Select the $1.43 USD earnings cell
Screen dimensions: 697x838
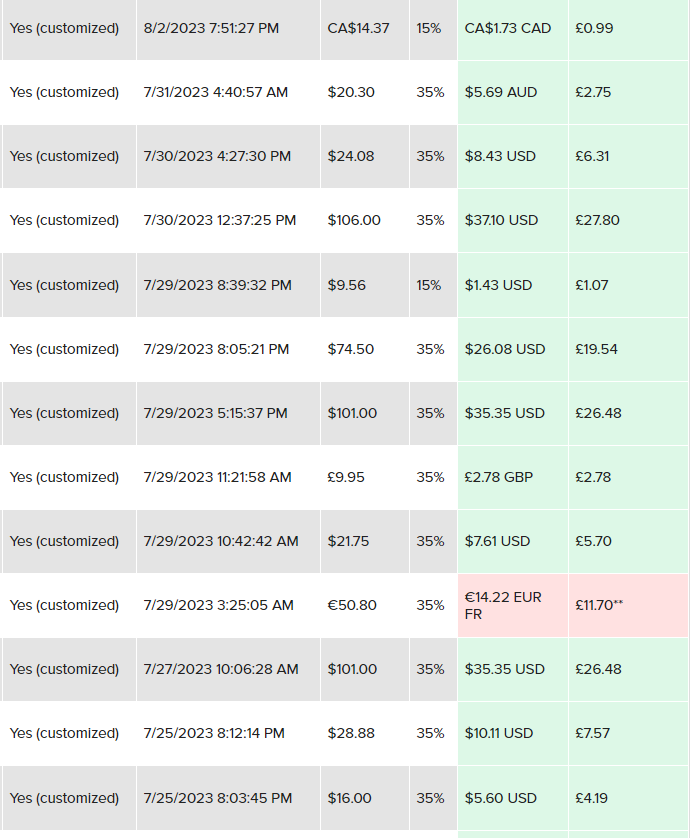[498, 285]
